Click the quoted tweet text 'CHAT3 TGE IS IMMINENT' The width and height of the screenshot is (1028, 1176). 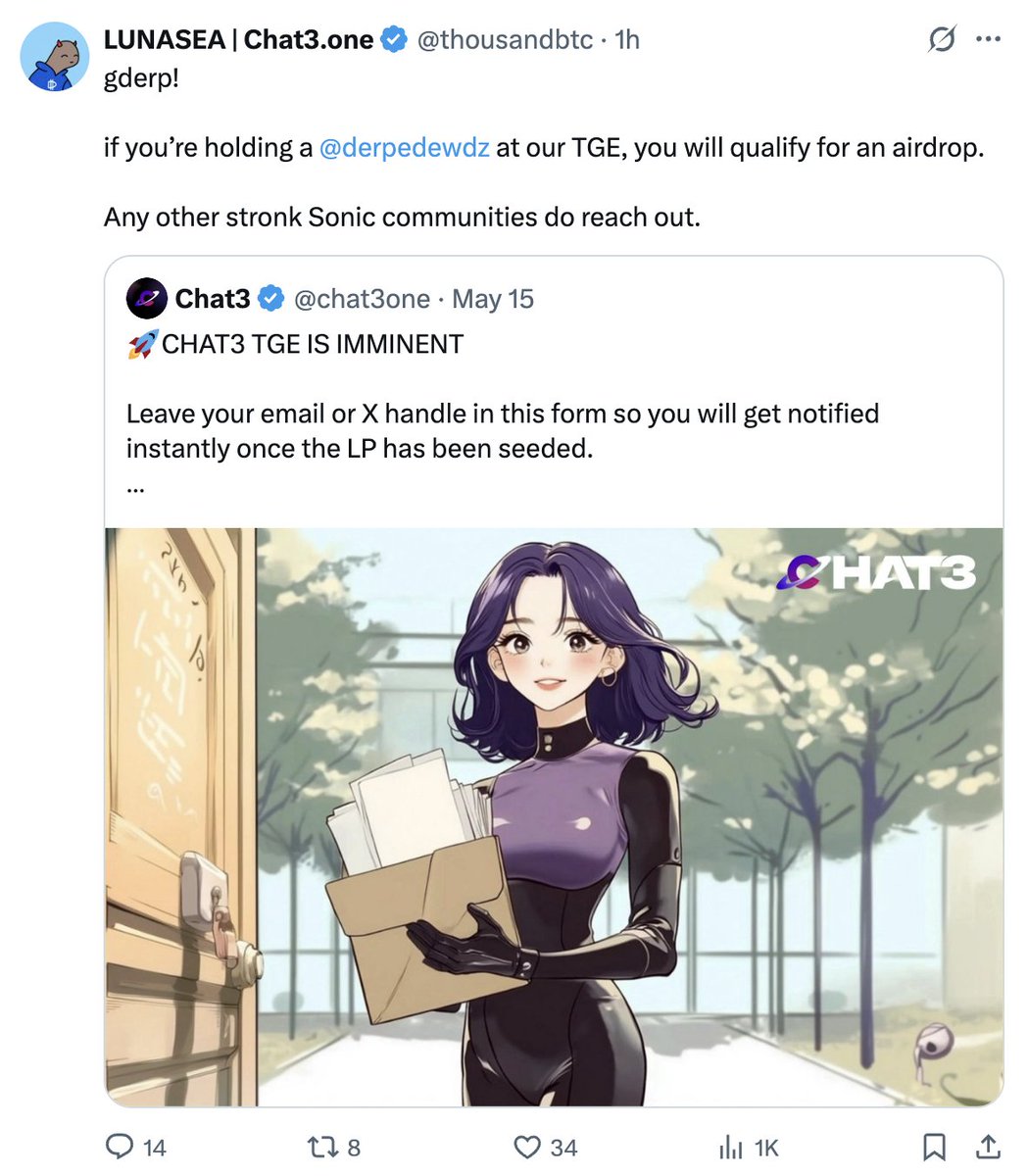point(313,345)
